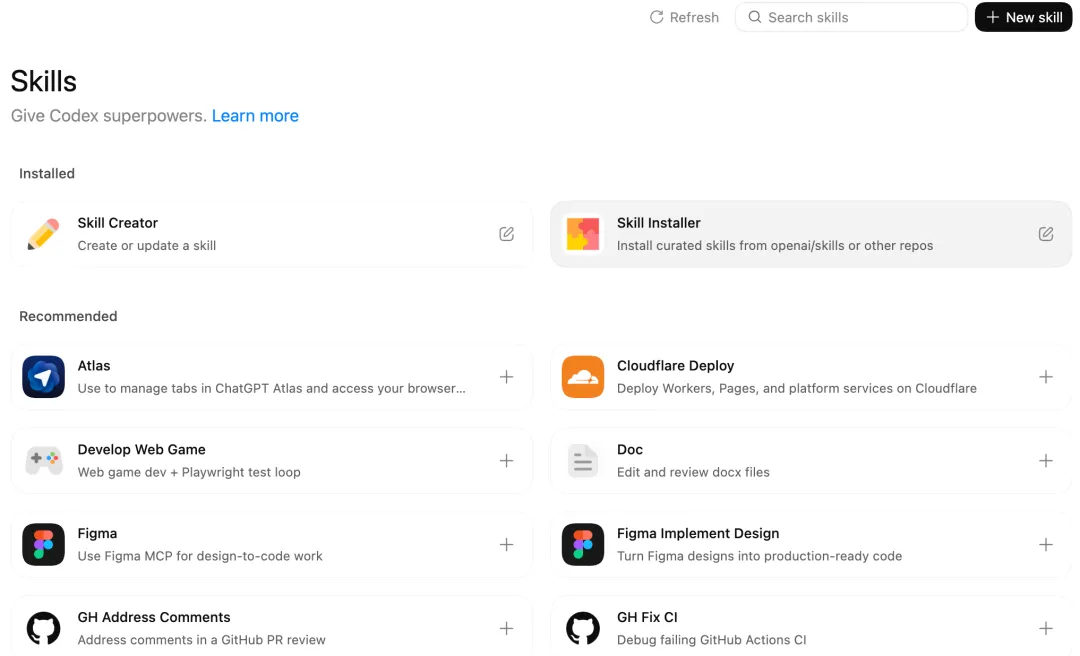Add the Figma skill via plus icon
Image resolution: width=1080 pixels, height=656 pixels.
[x=507, y=545]
